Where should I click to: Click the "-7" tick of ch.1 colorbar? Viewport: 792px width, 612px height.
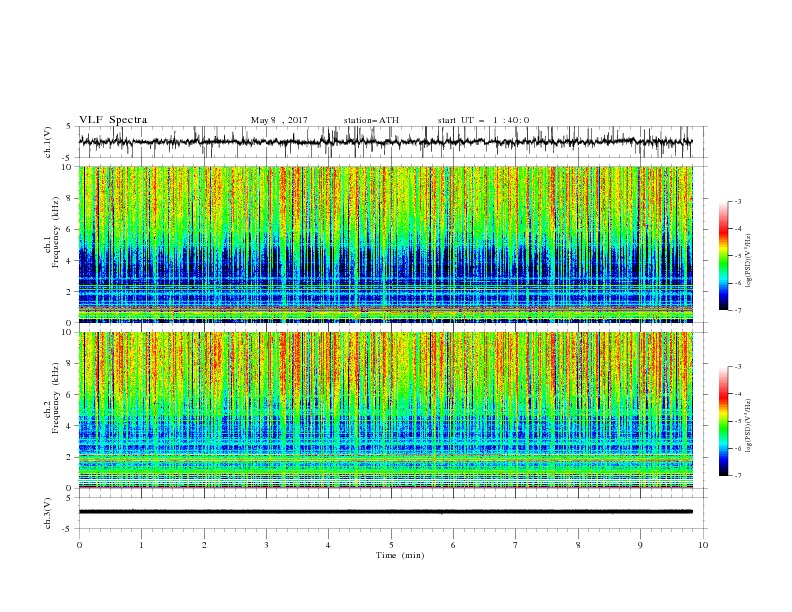pyautogui.click(x=737, y=310)
